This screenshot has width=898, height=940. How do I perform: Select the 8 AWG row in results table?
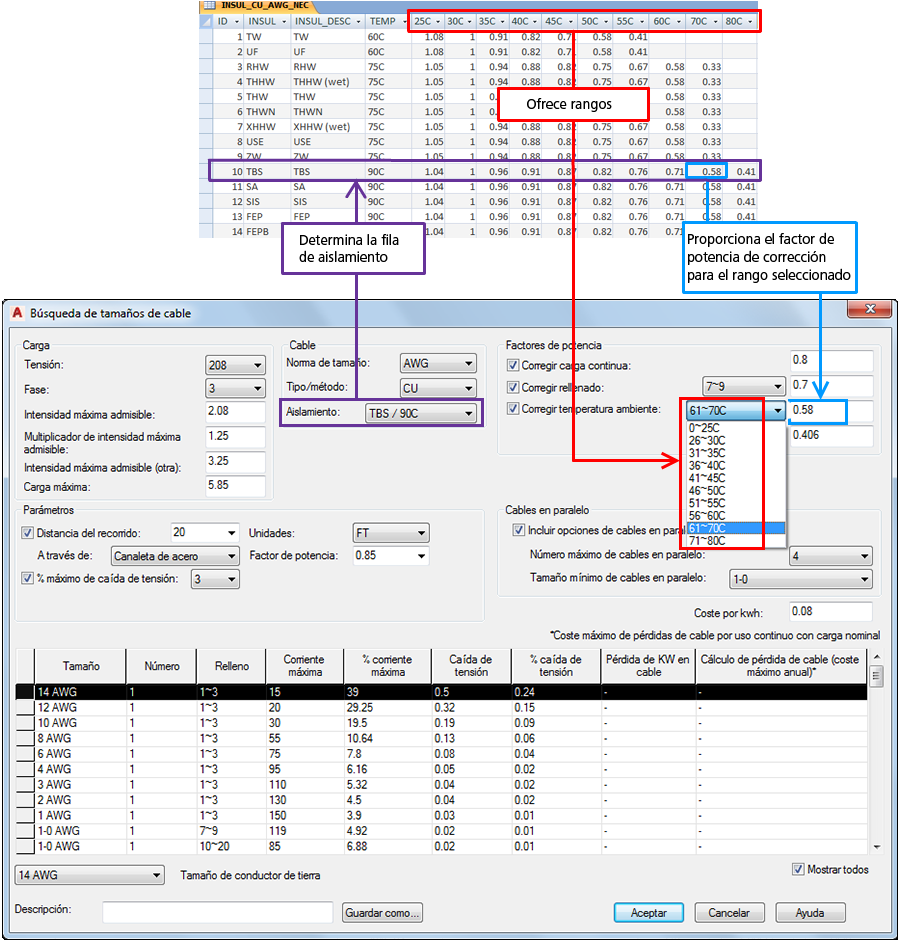[441, 738]
